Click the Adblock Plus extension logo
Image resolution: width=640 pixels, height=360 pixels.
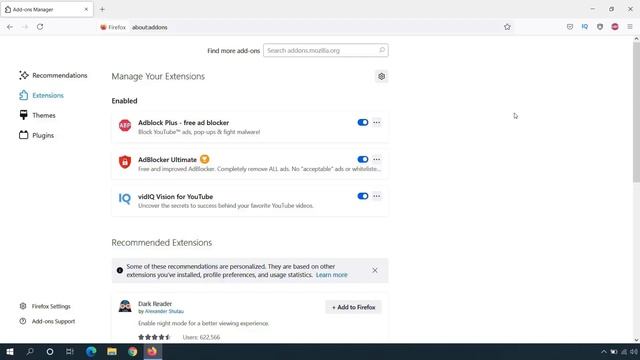coord(125,125)
